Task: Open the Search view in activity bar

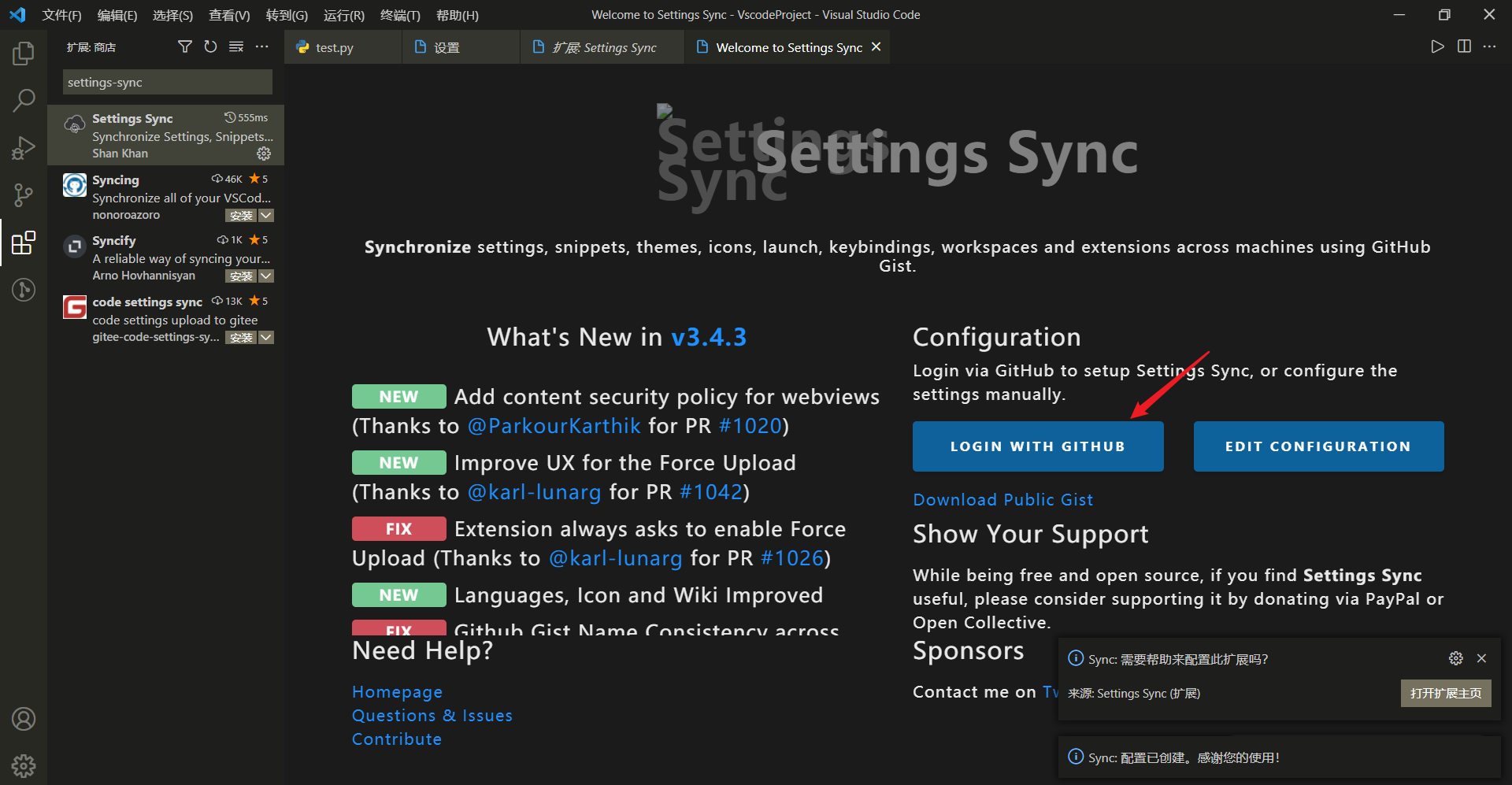Action: click(24, 101)
